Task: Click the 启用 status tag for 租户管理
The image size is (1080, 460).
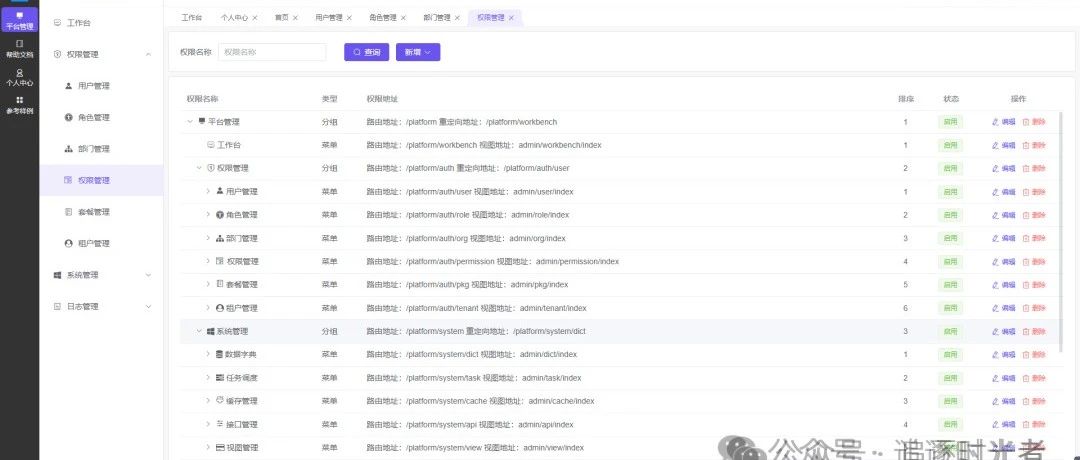Action: pos(951,308)
